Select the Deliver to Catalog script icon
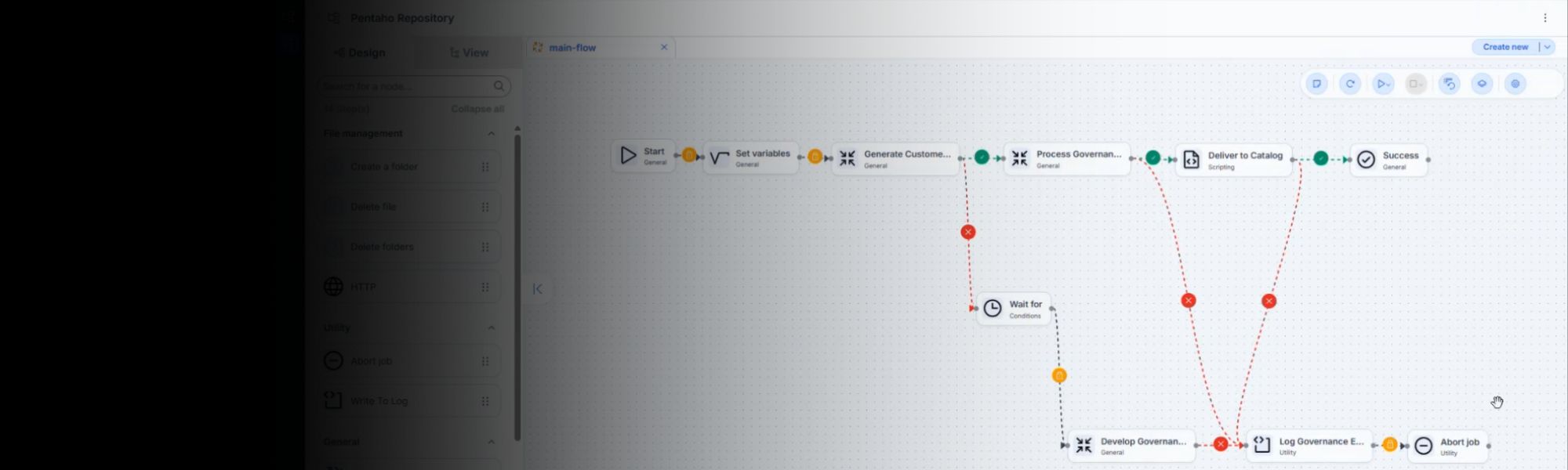The height and width of the screenshot is (470, 1568). (x=1191, y=160)
